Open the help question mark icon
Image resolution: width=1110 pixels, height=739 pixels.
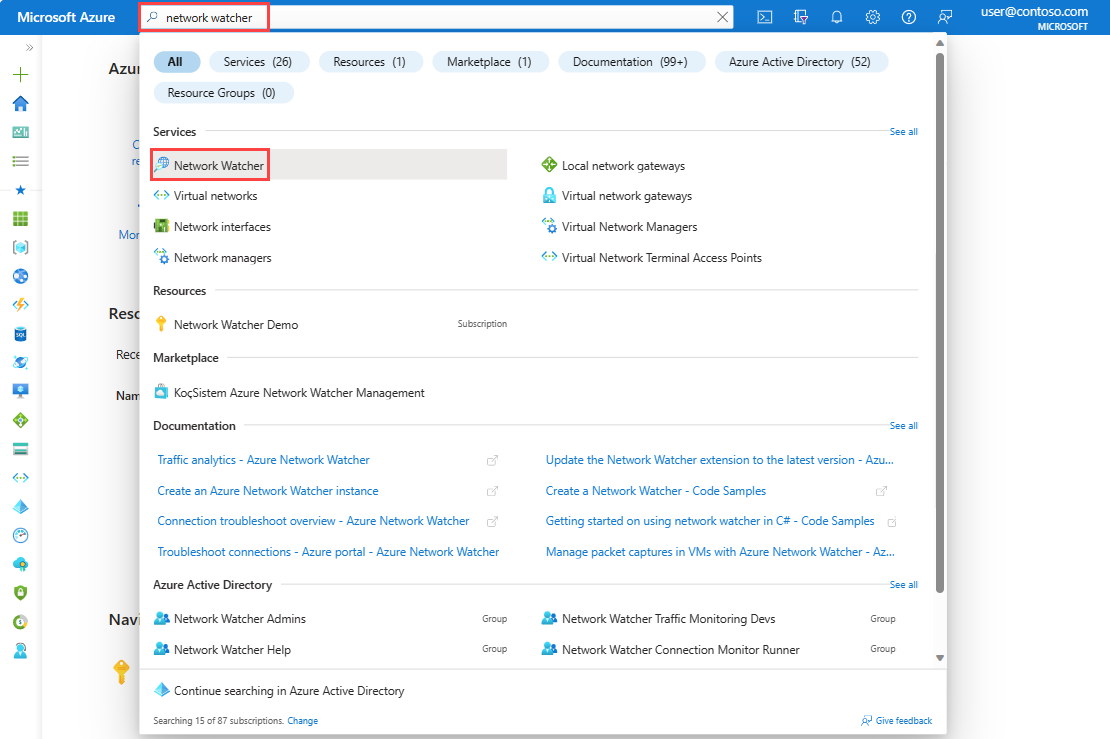point(908,17)
